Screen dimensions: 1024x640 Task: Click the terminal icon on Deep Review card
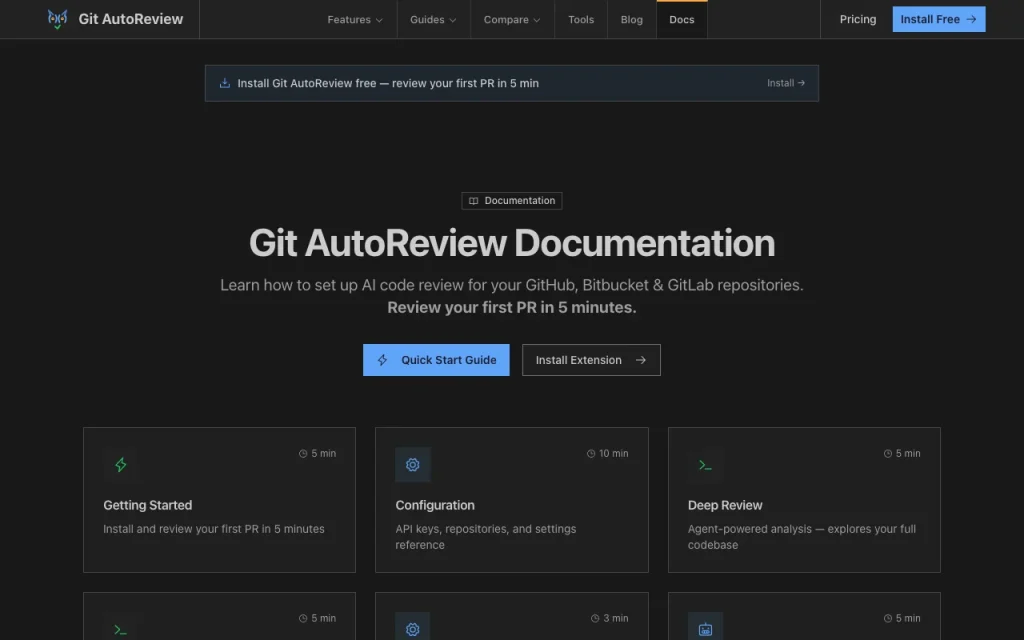[705, 465]
